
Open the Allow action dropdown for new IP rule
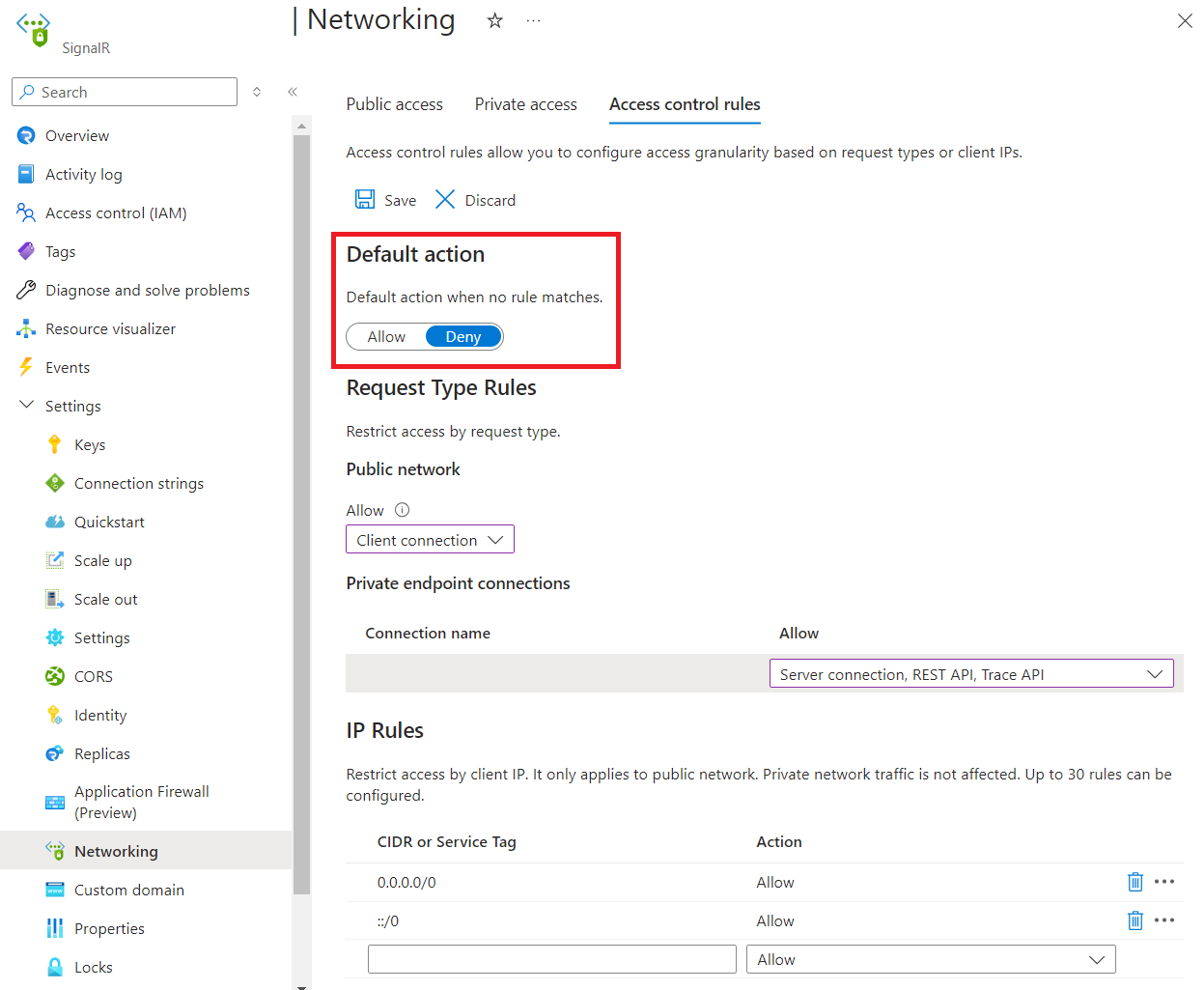tap(930, 959)
